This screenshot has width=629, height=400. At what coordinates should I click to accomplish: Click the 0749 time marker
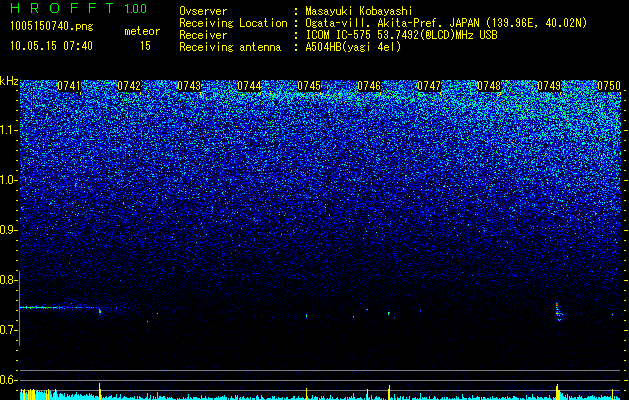pos(549,86)
